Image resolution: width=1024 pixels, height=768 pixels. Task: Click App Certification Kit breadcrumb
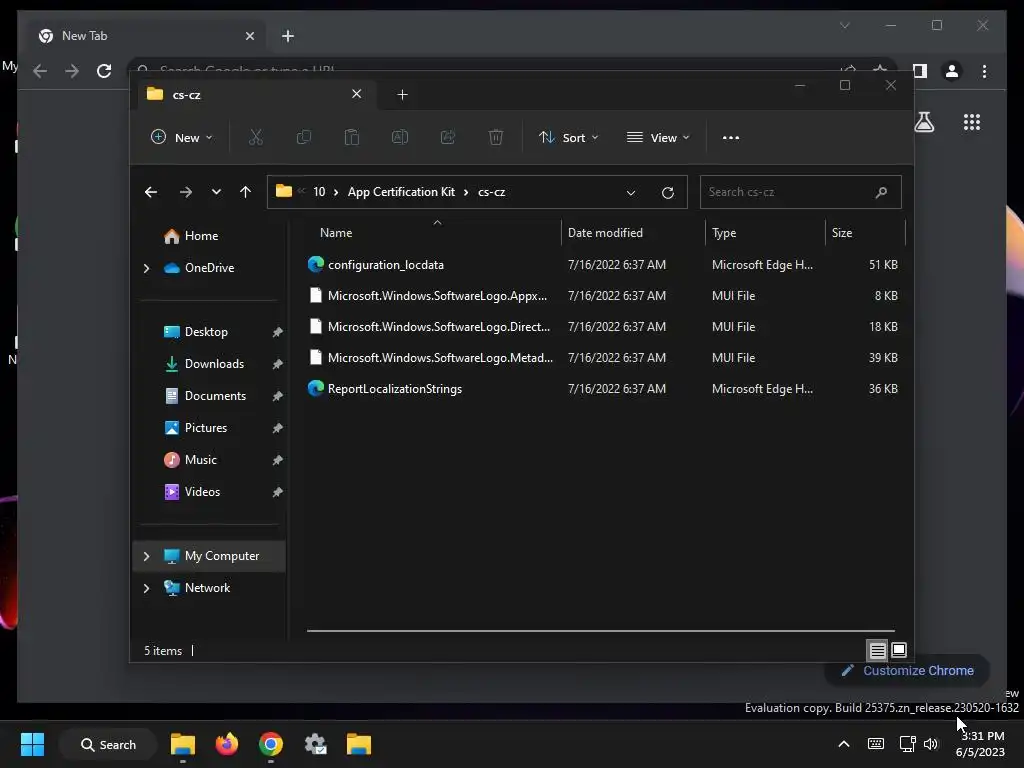point(401,192)
